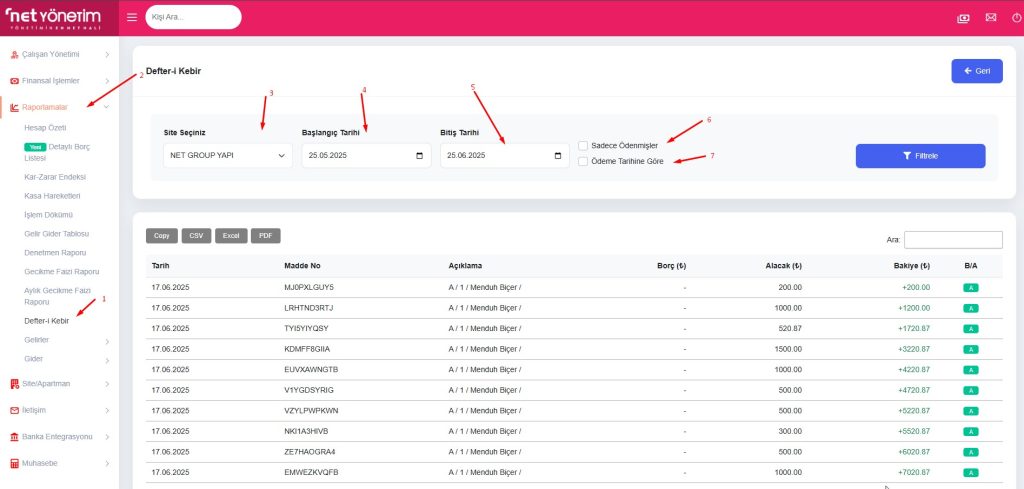Open the mail envelope icon in header
This screenshot has height=489, width=1024.
click(x=990, y=17)
